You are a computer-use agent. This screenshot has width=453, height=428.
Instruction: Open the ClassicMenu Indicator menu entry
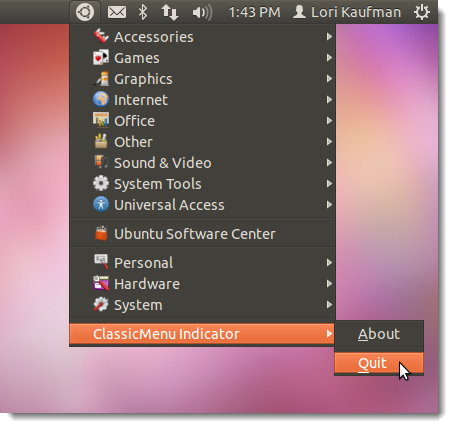(202, 334)
